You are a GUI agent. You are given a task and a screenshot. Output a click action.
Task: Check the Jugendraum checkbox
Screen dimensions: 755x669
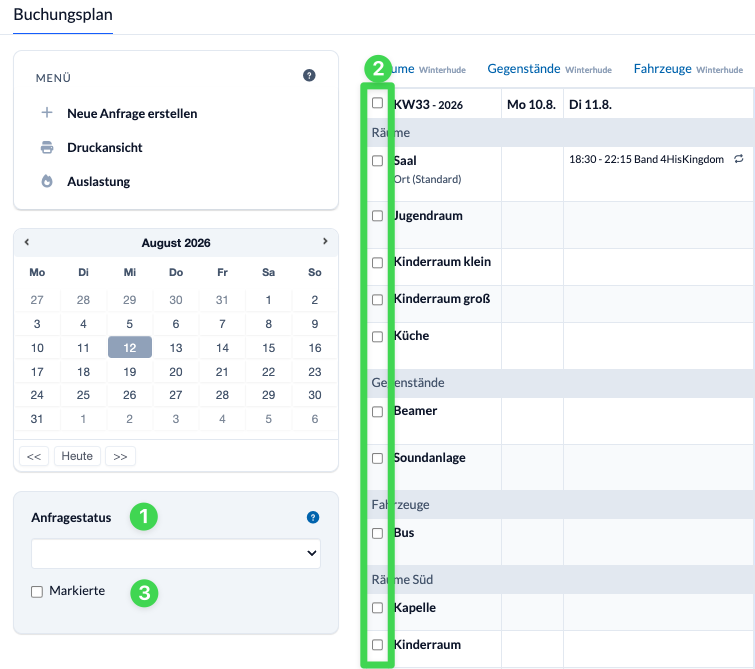378,216
